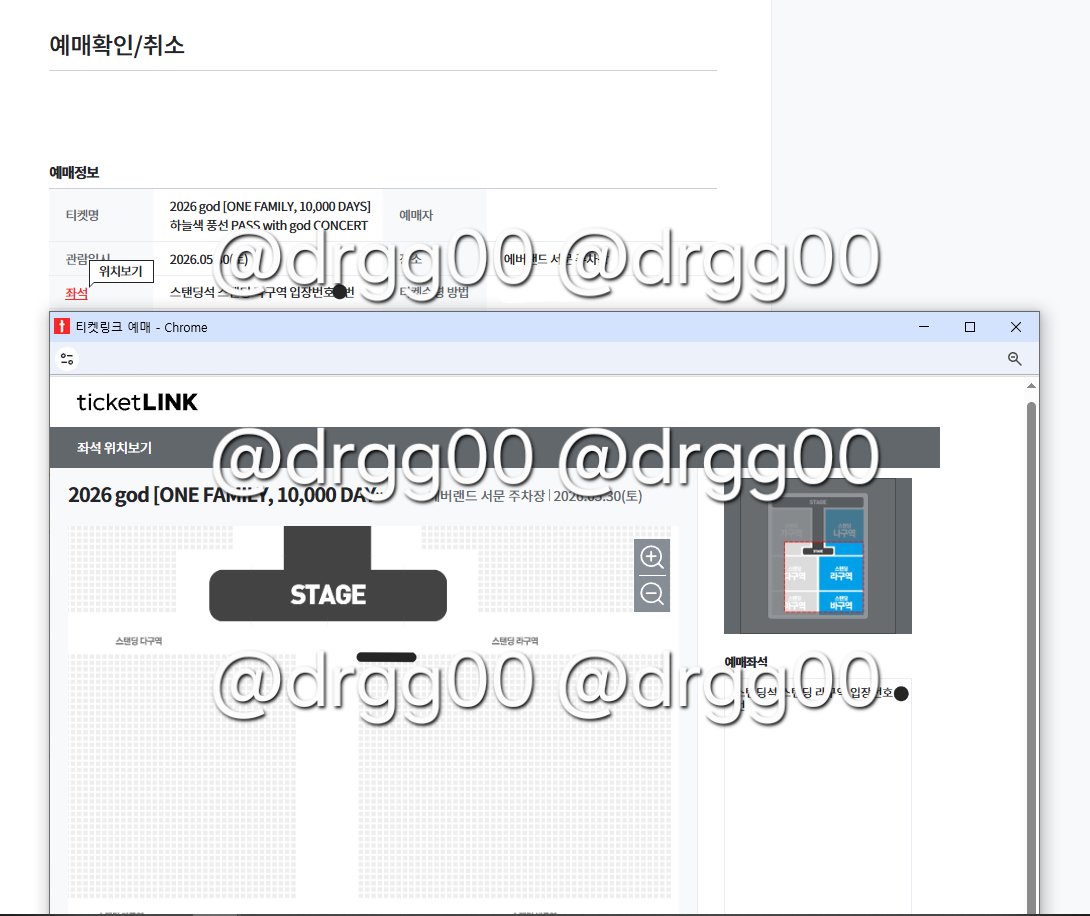
Task: Open site settings icon in popup toolbar
Action: 67,359
